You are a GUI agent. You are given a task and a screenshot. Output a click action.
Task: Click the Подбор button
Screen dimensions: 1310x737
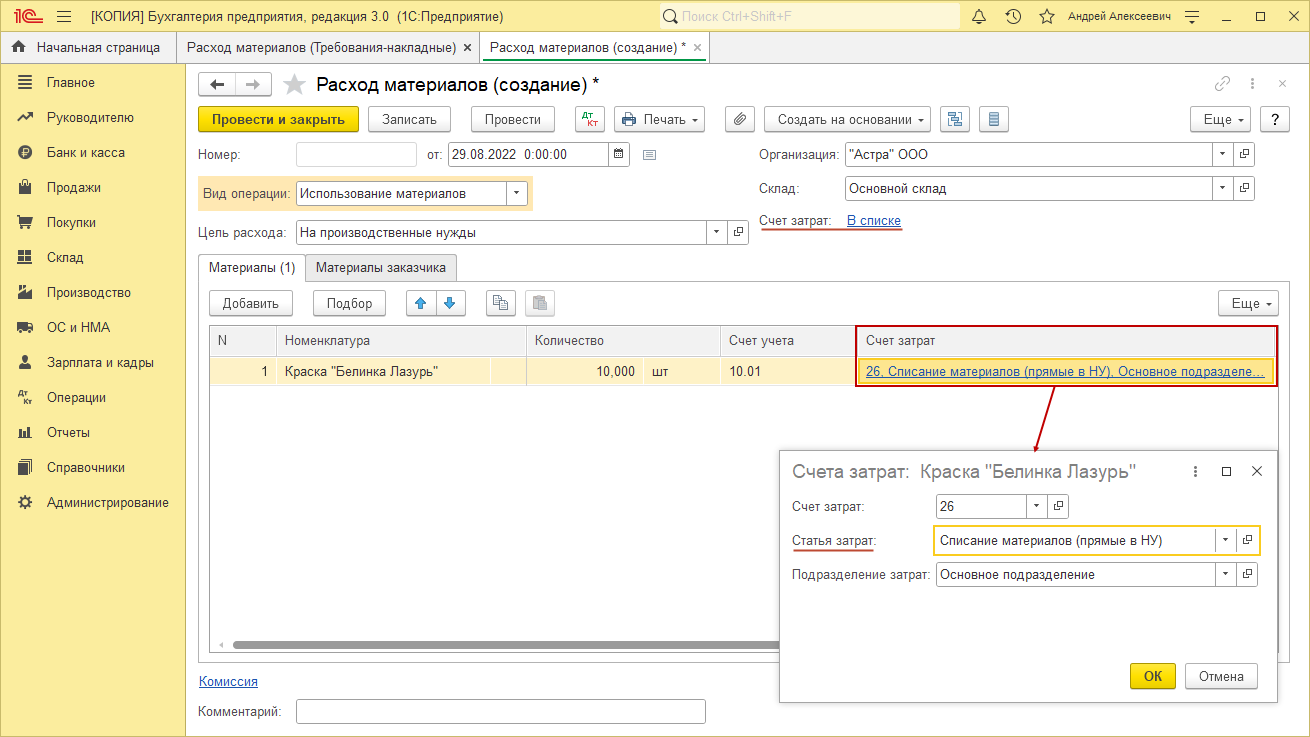349,303
